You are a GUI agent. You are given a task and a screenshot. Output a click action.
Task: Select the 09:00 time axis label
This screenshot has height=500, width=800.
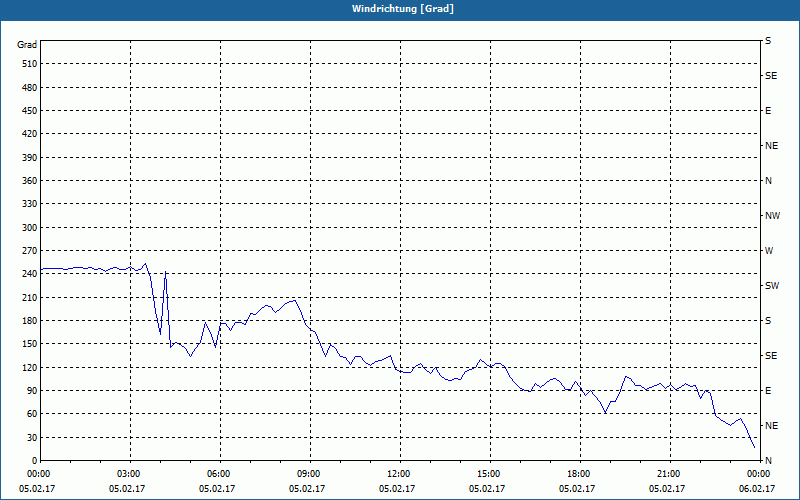point(308,474)
